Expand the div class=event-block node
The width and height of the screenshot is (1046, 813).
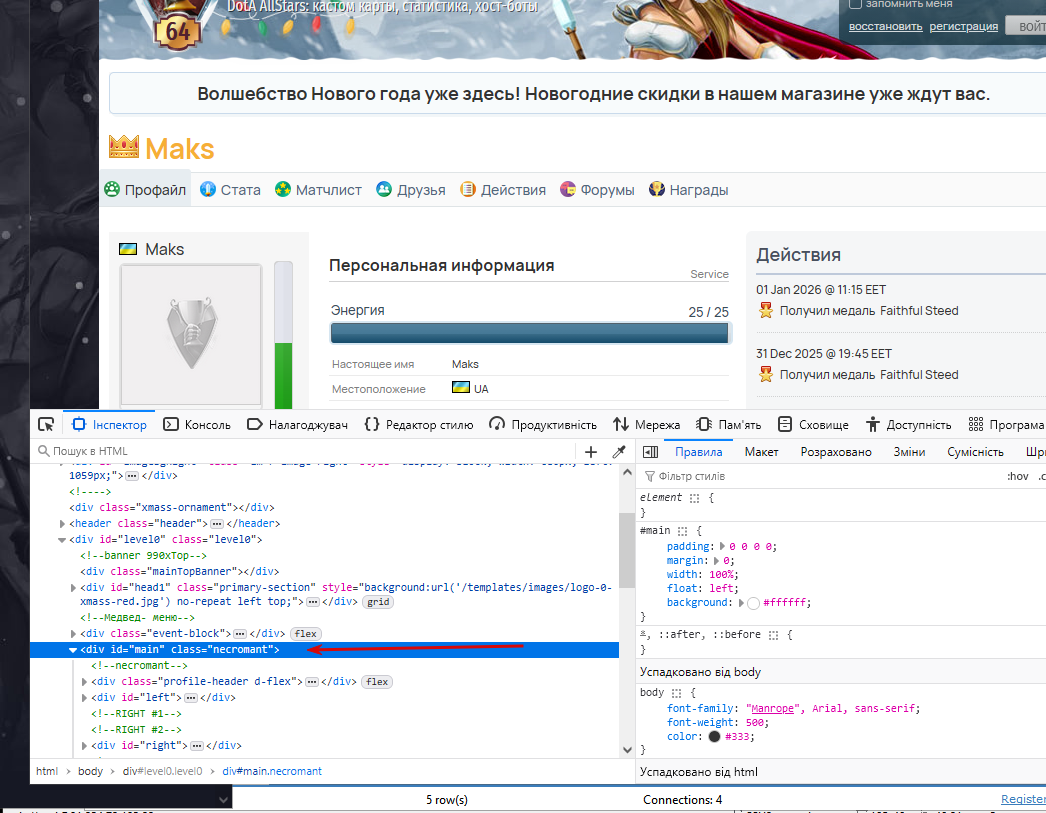point(73,634)
